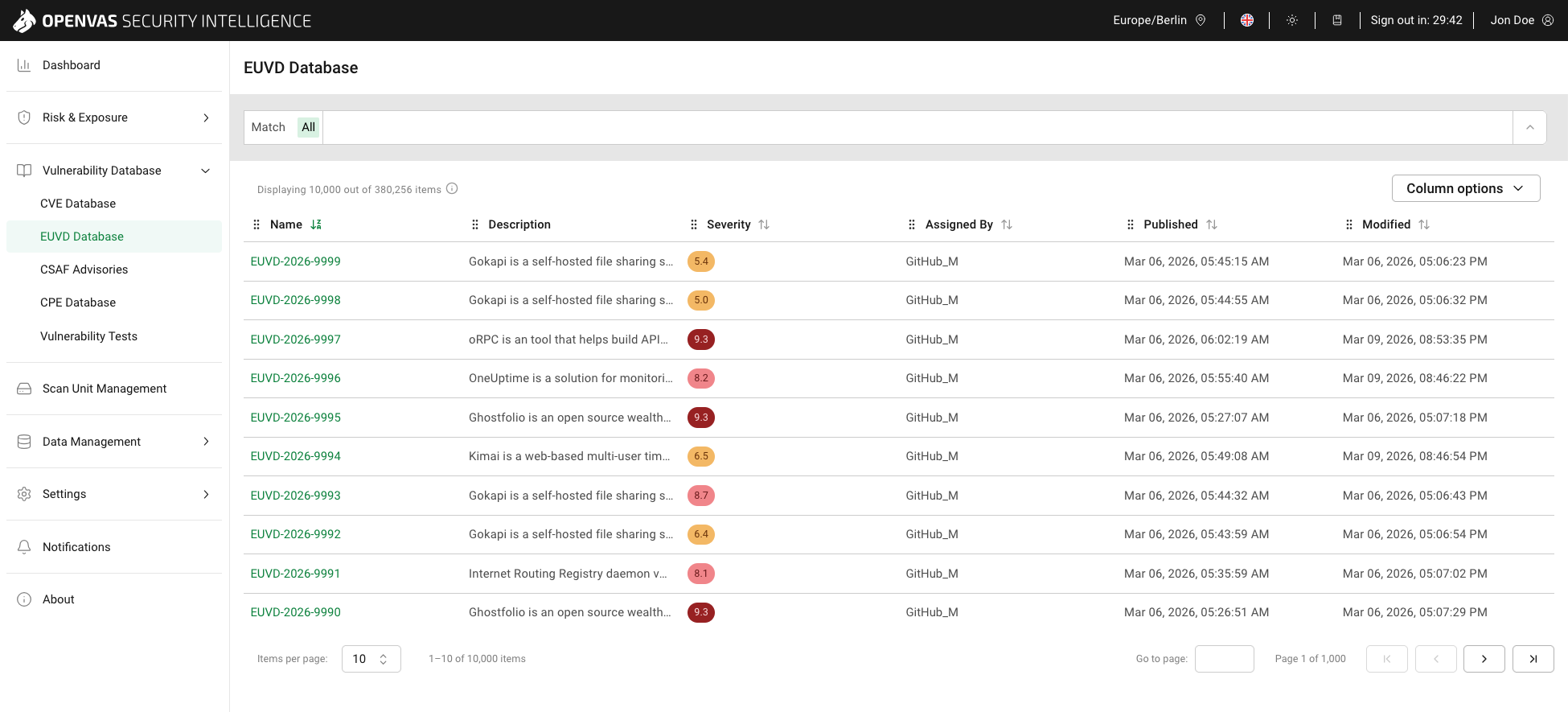Click the info icon beside displayed items count
The width and height of the screenshot is (1568, 712).
pyautogui.click(x=452, y=189)
